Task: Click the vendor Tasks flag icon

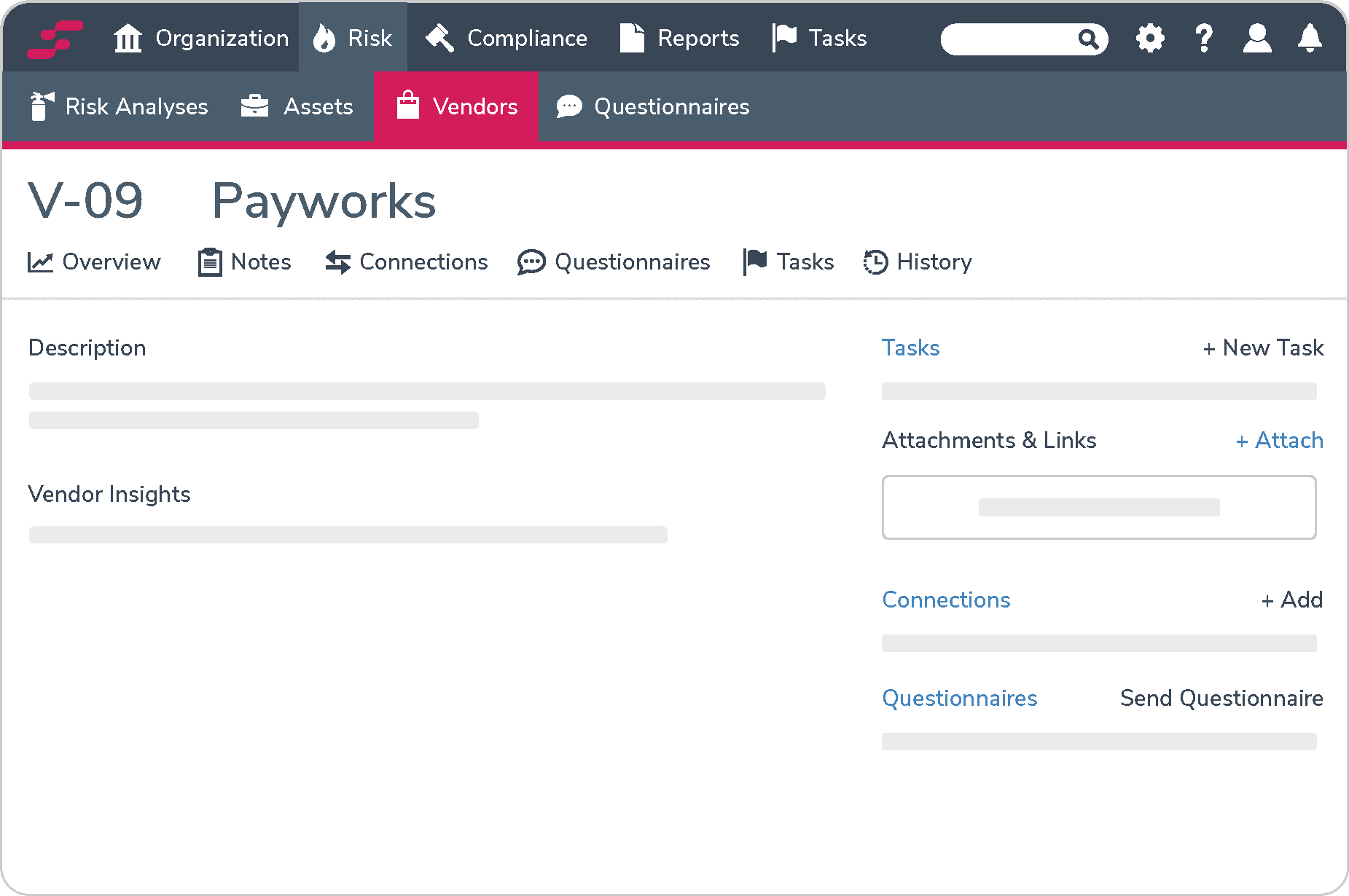Action: [x=755, y=262]
